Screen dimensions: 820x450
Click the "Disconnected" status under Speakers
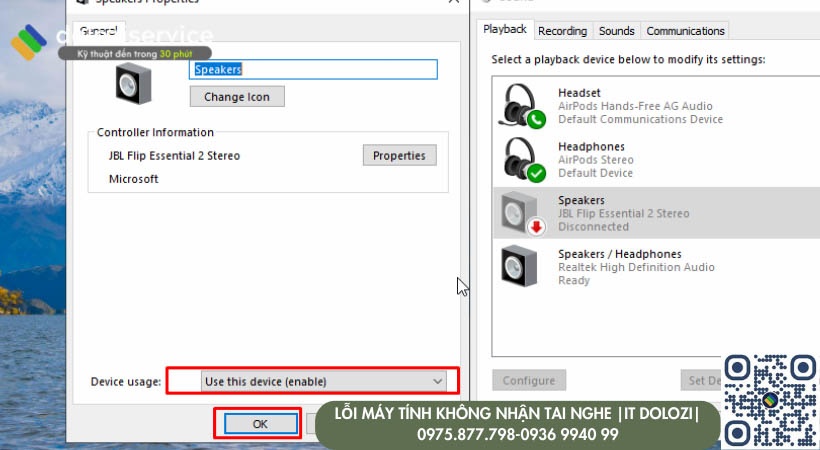(593, 227)
